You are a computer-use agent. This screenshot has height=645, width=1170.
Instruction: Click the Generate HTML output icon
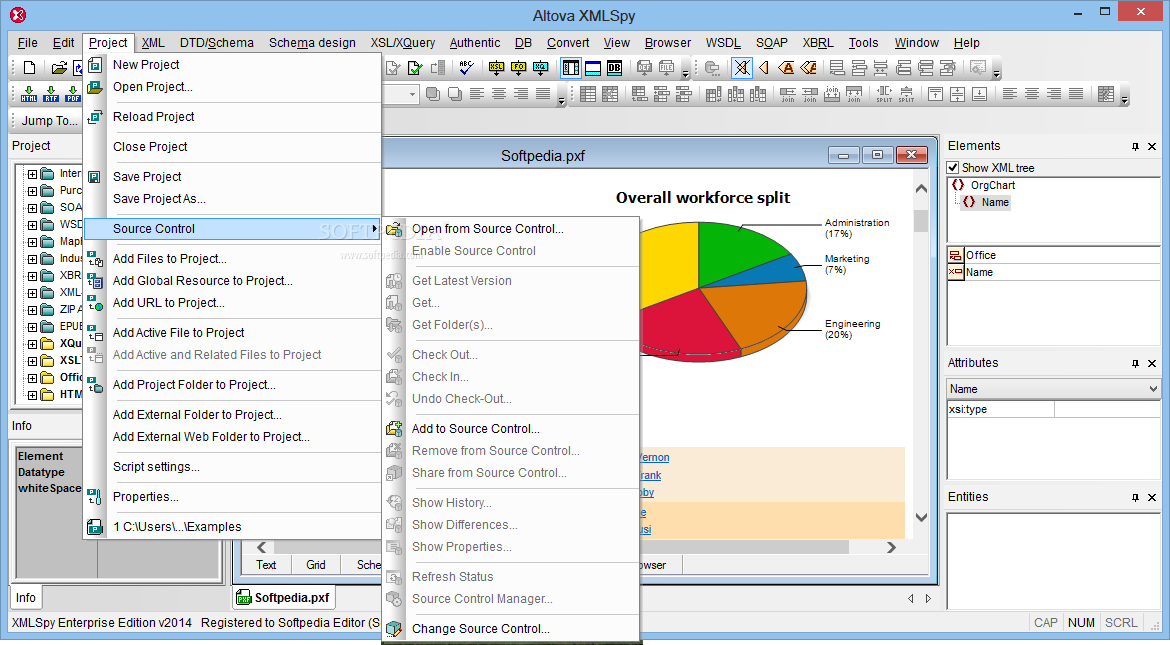[28, 93]
